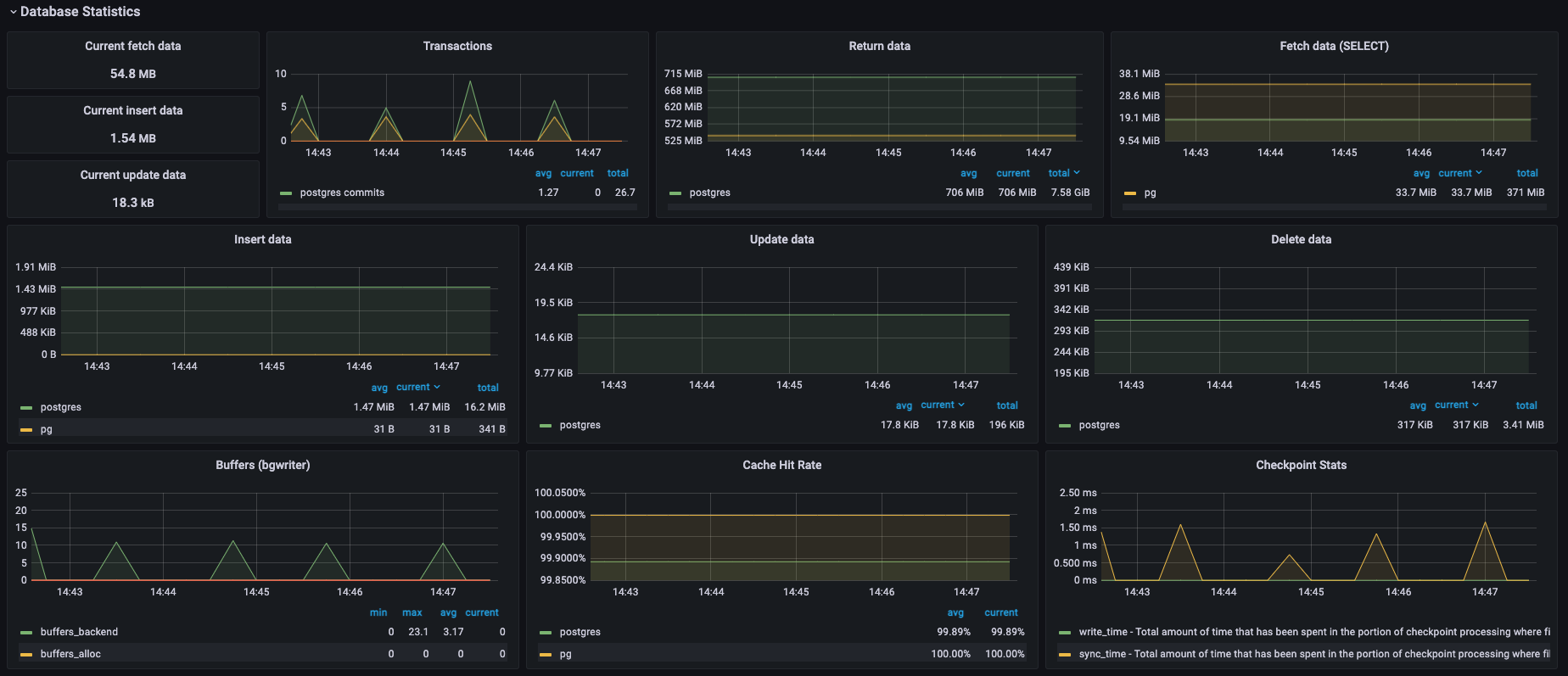
Task: Toggle pg series in Cache Hit Rate
Action: (x=565, y=654)
